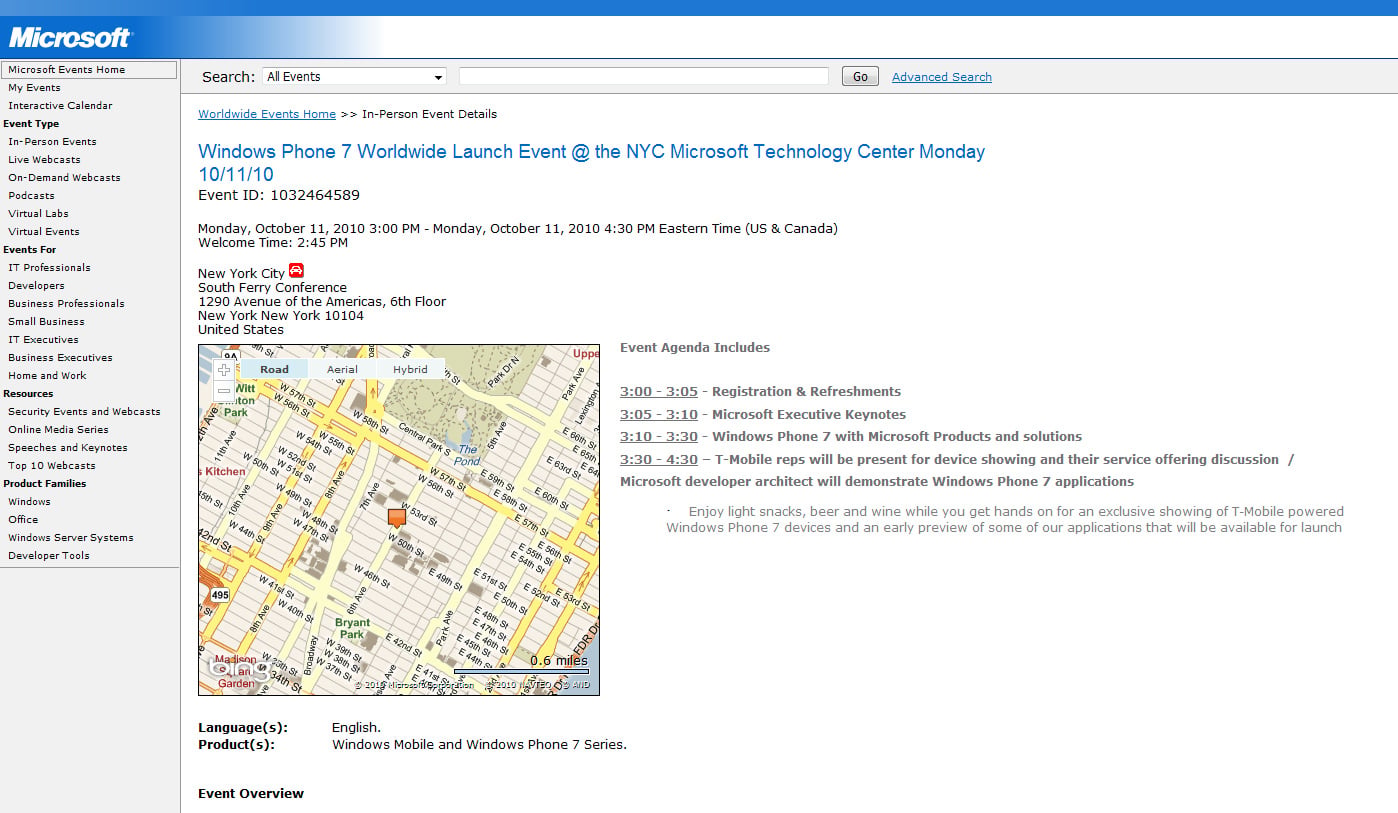Open the Interactive Calendar sidebar item
The height and width of the screenshot is (813, 1398).
click(60, 106)
